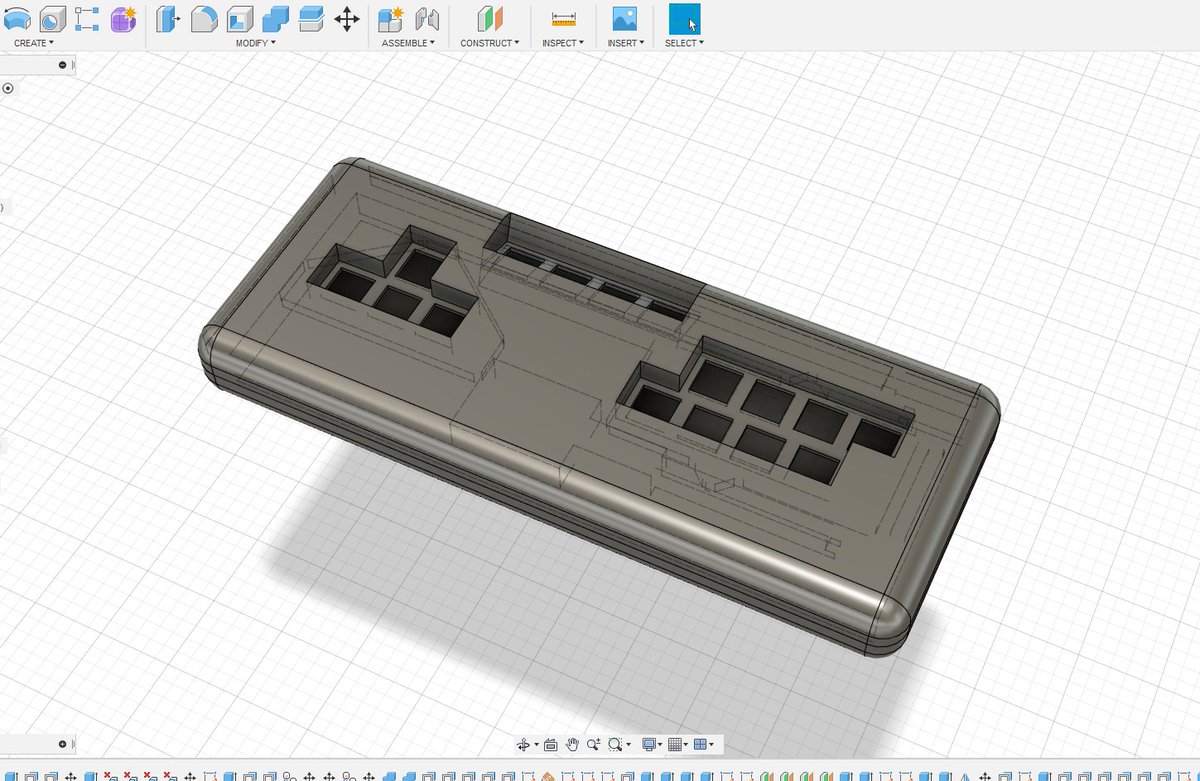Click the Display Settings monitor icon

point(649,744)
